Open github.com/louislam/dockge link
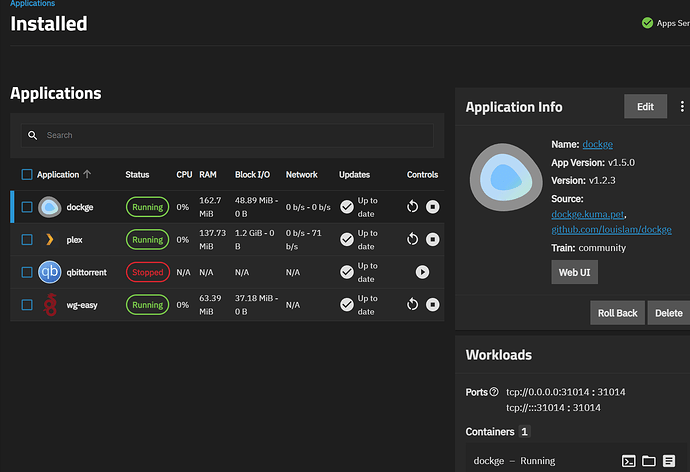The height and width of the screenshot is (472, 690). (x=611, y=230)
